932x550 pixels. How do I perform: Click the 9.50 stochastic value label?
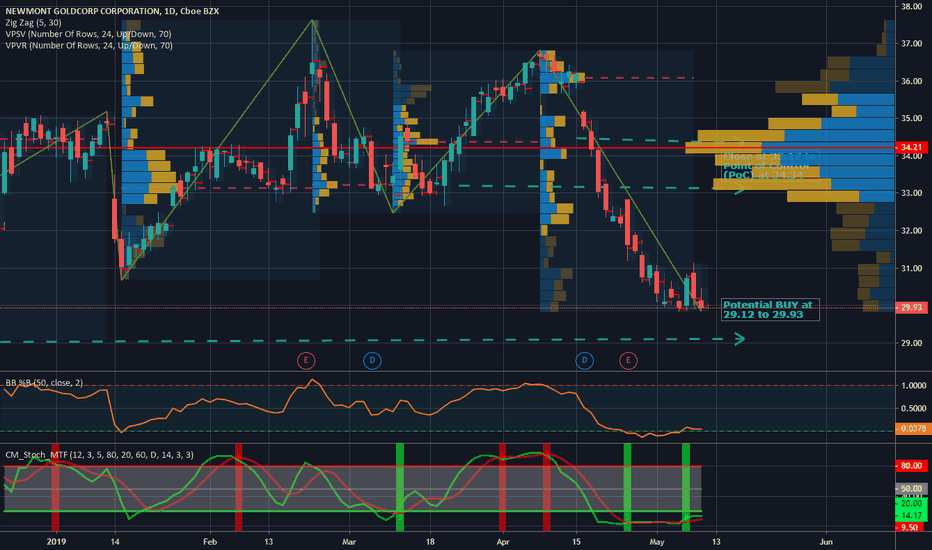click(911, 527)
